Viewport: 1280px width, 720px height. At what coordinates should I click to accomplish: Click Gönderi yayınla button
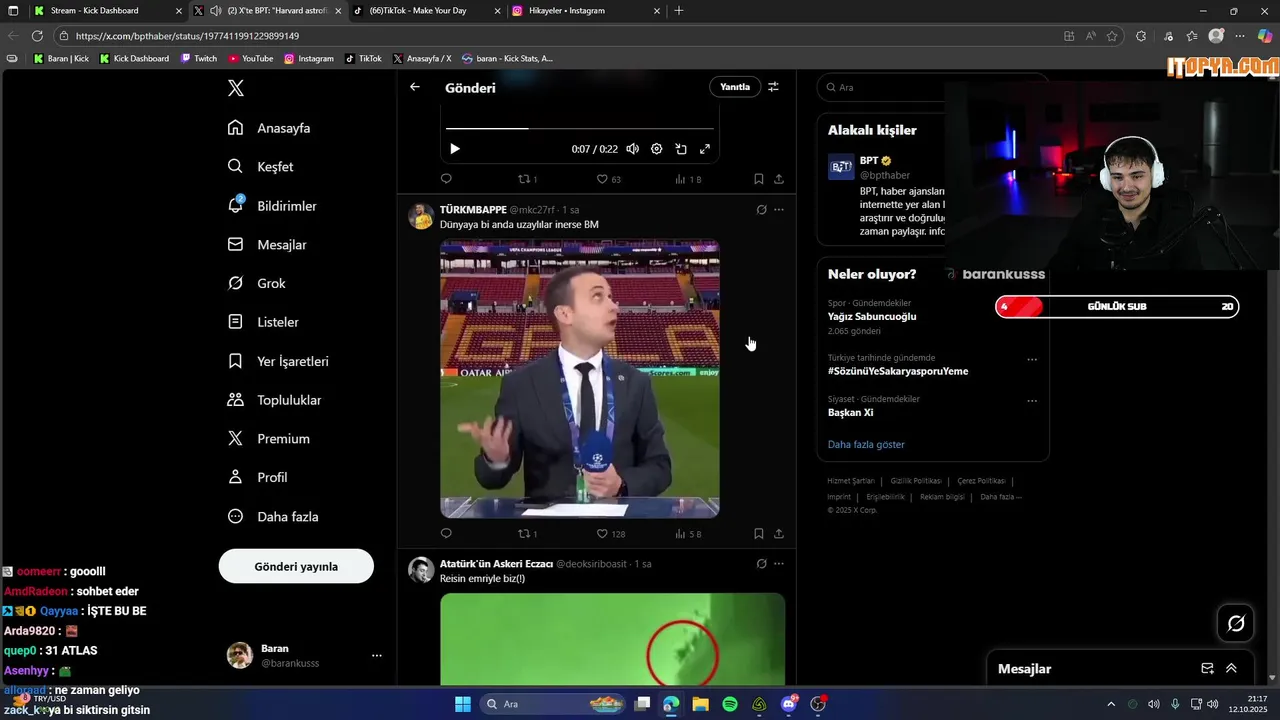point(296,566)
